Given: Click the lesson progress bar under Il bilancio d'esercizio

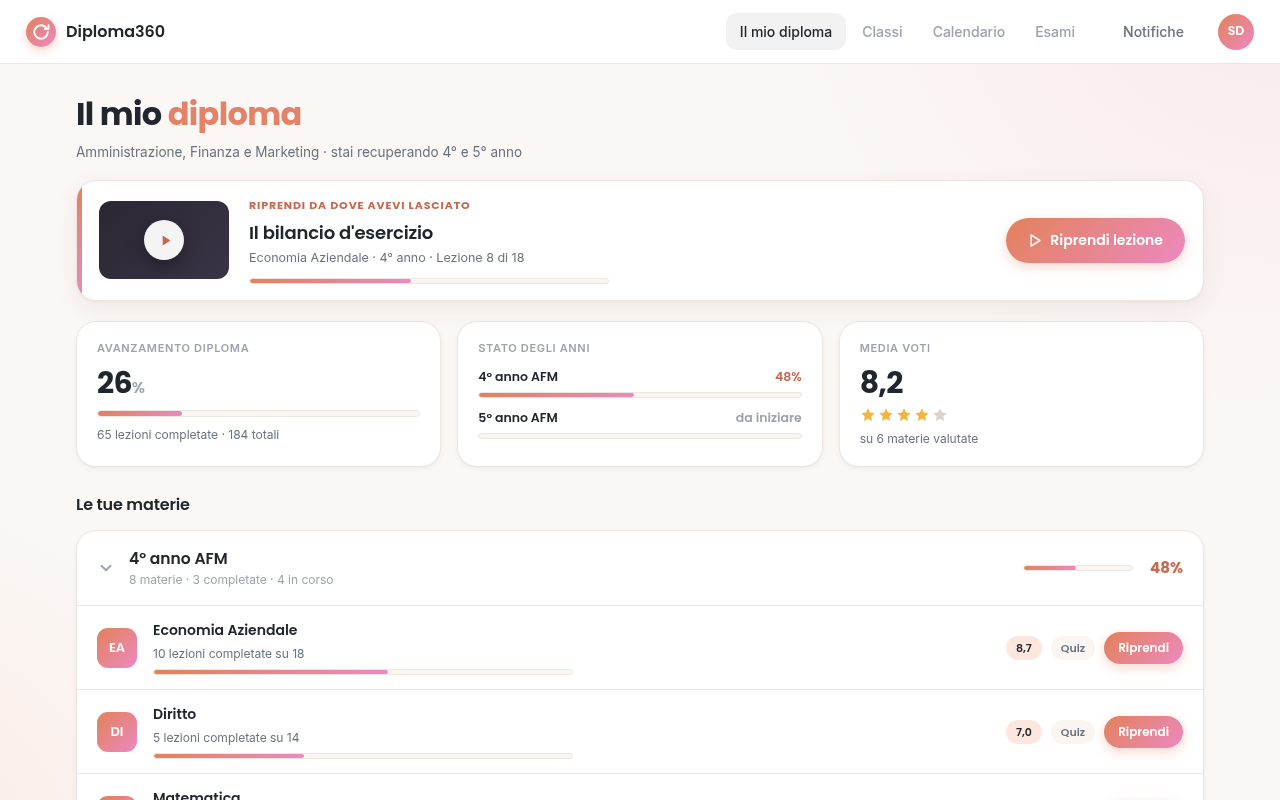Looking at the screenshot, I should (x=429, y=281).
